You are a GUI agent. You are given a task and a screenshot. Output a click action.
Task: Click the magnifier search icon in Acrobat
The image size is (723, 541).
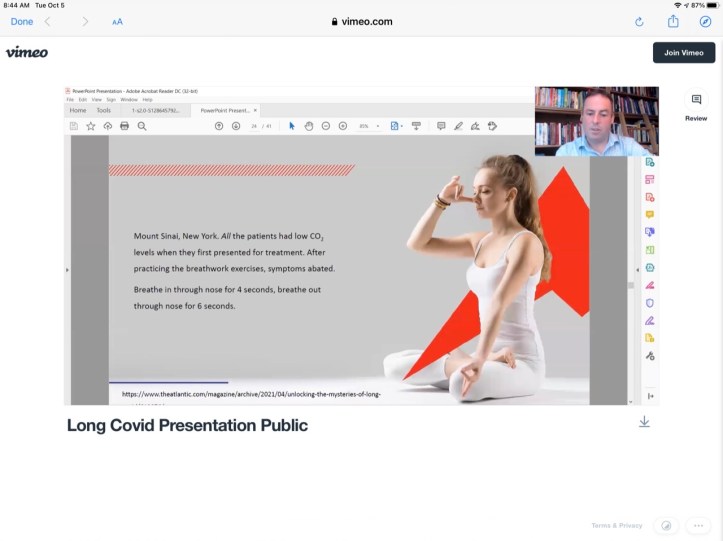(142, 126)
